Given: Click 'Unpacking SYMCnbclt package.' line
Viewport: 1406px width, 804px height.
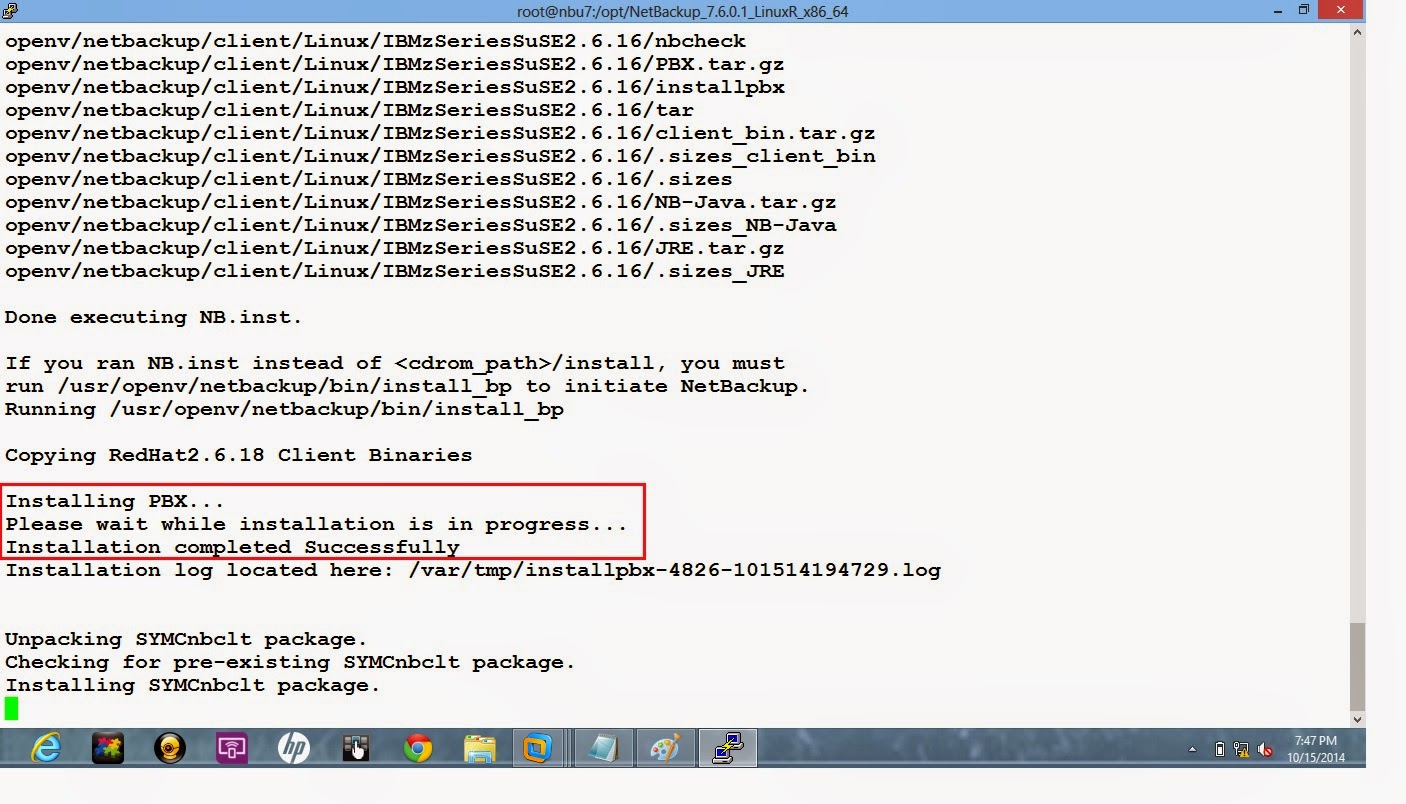Looking at the screenshot, I should coord(186,639).
